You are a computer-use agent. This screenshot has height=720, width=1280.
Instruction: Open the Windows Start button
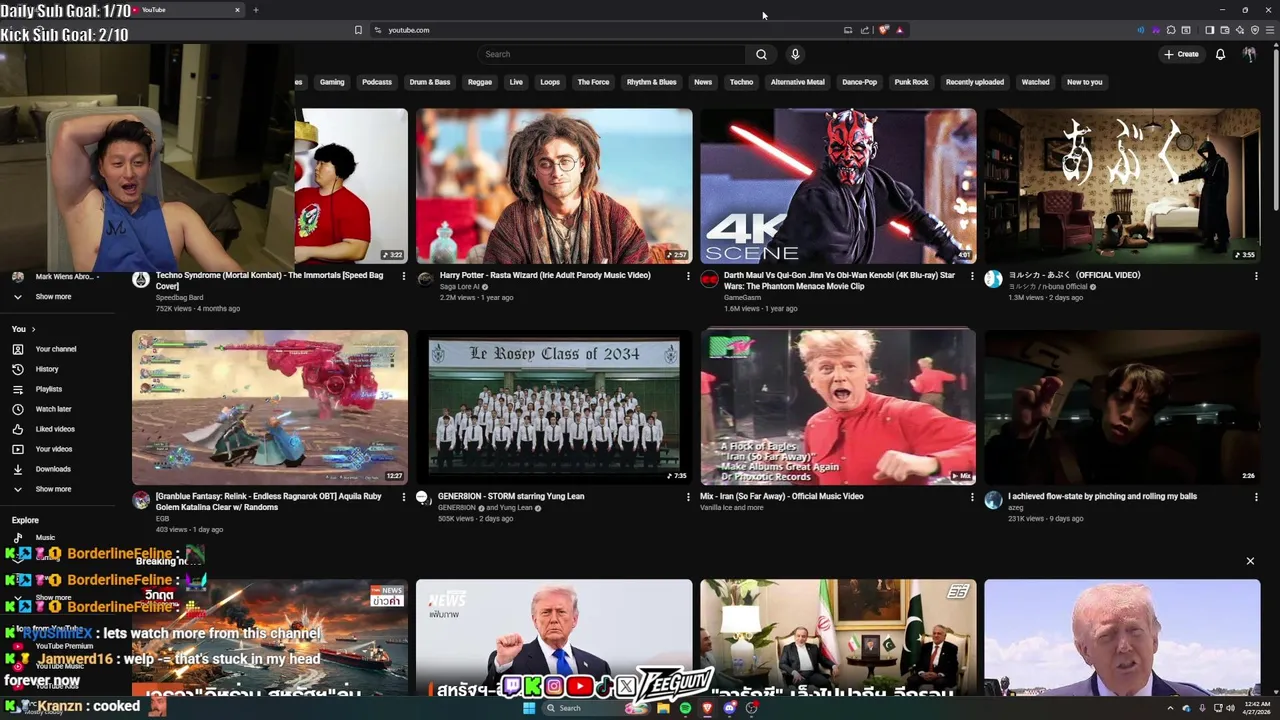(x=529, y=708)
